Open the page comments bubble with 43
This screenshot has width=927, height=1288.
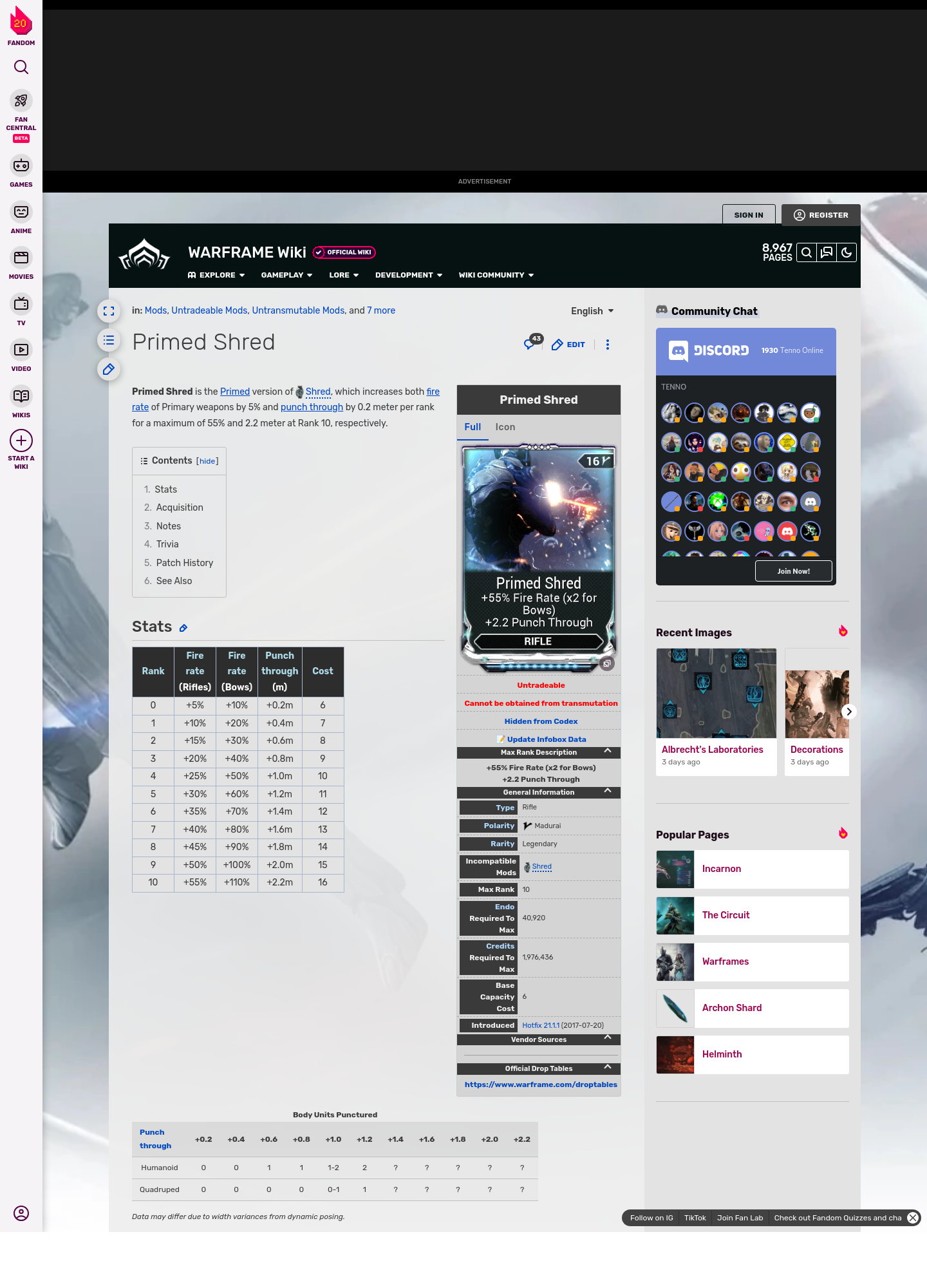[x=532, y=343]
